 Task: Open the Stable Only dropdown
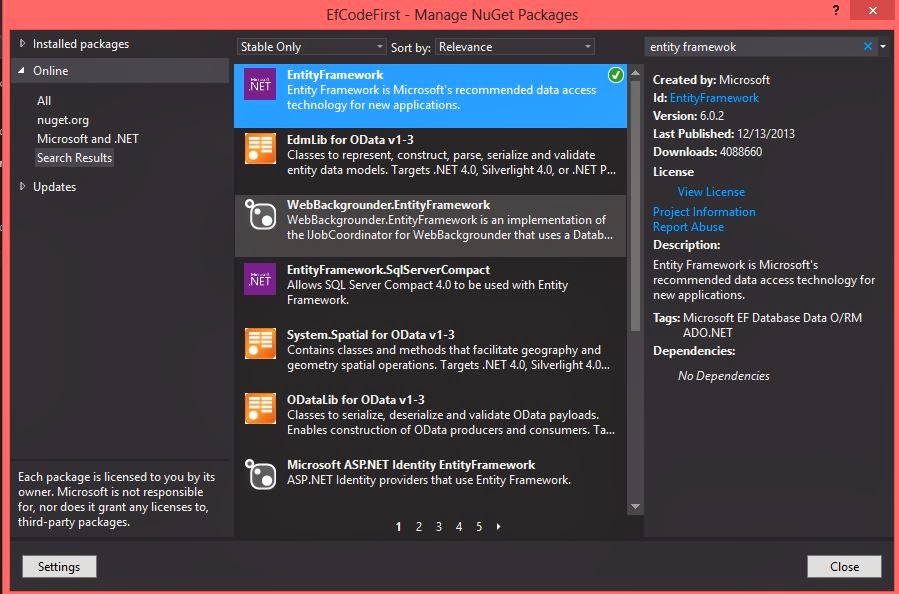pyautogui.click(x=311, y=46)
